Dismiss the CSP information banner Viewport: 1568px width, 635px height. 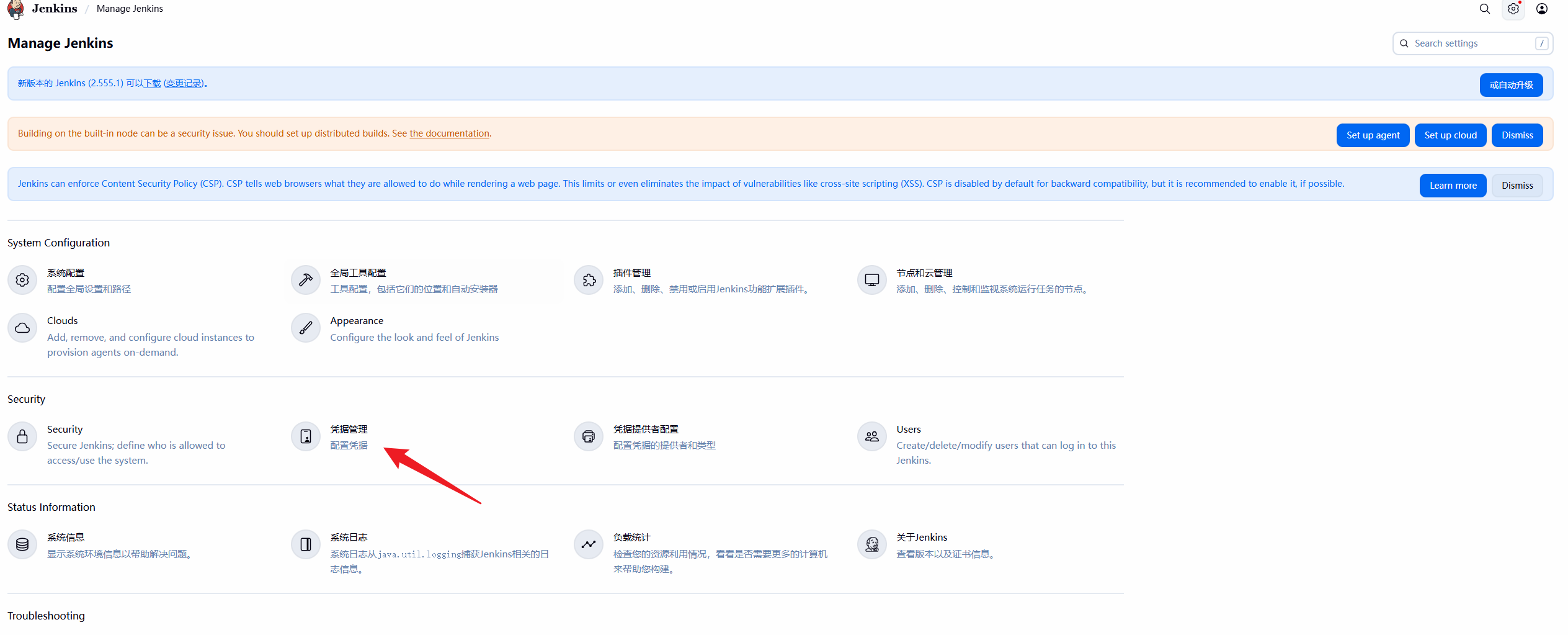point(1517,186)
